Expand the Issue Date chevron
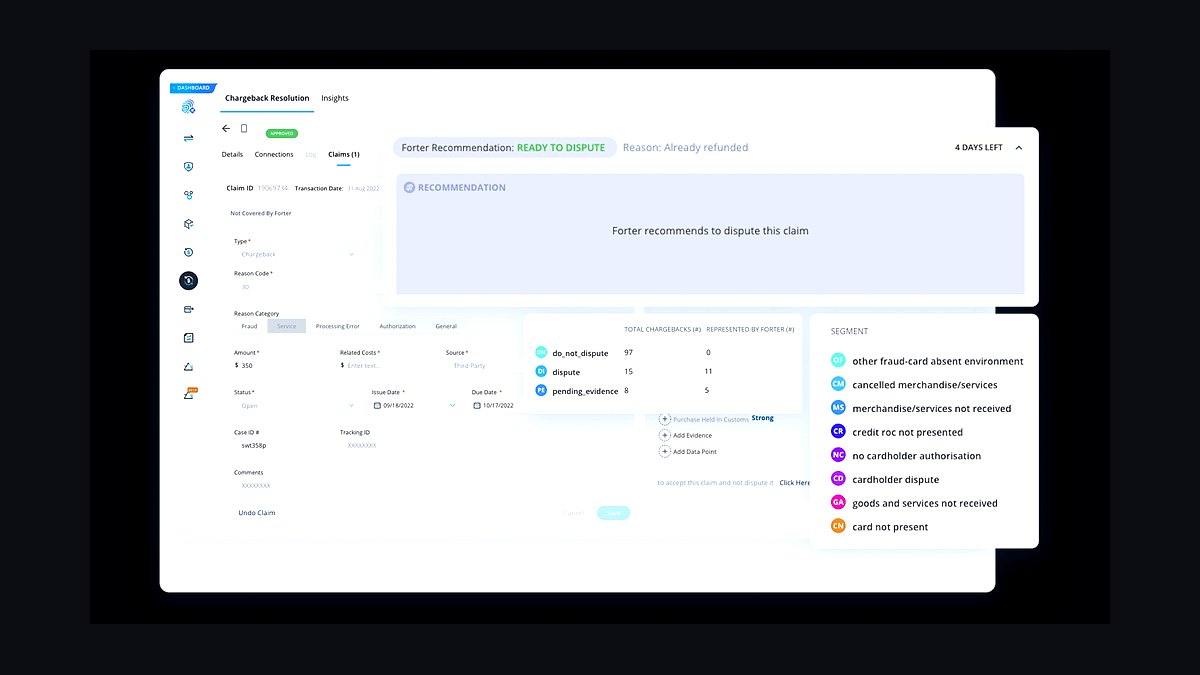The width and height of the screenshot is (1200, 675). tap(452, 406)
